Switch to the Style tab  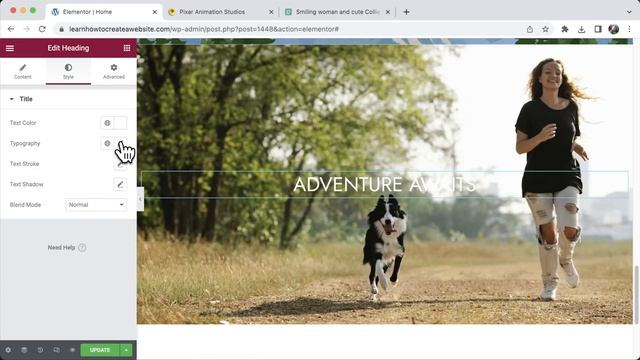(68, 71)
